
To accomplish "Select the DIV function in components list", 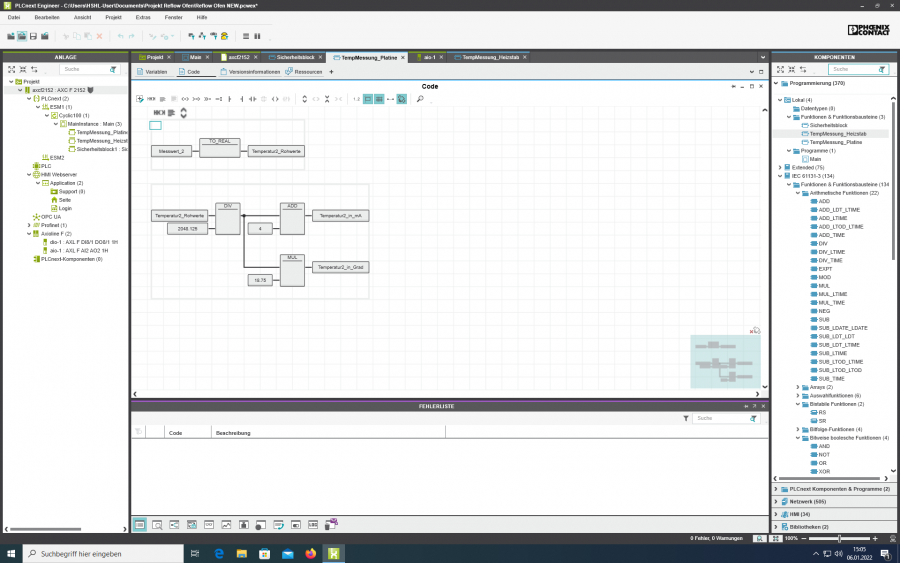I will click(823, 243).
